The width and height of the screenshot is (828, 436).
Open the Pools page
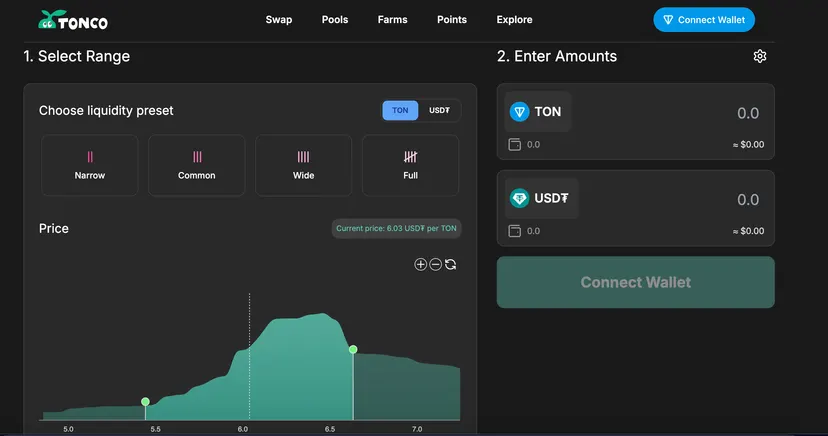pyautogui.click(x=335, y=20)
